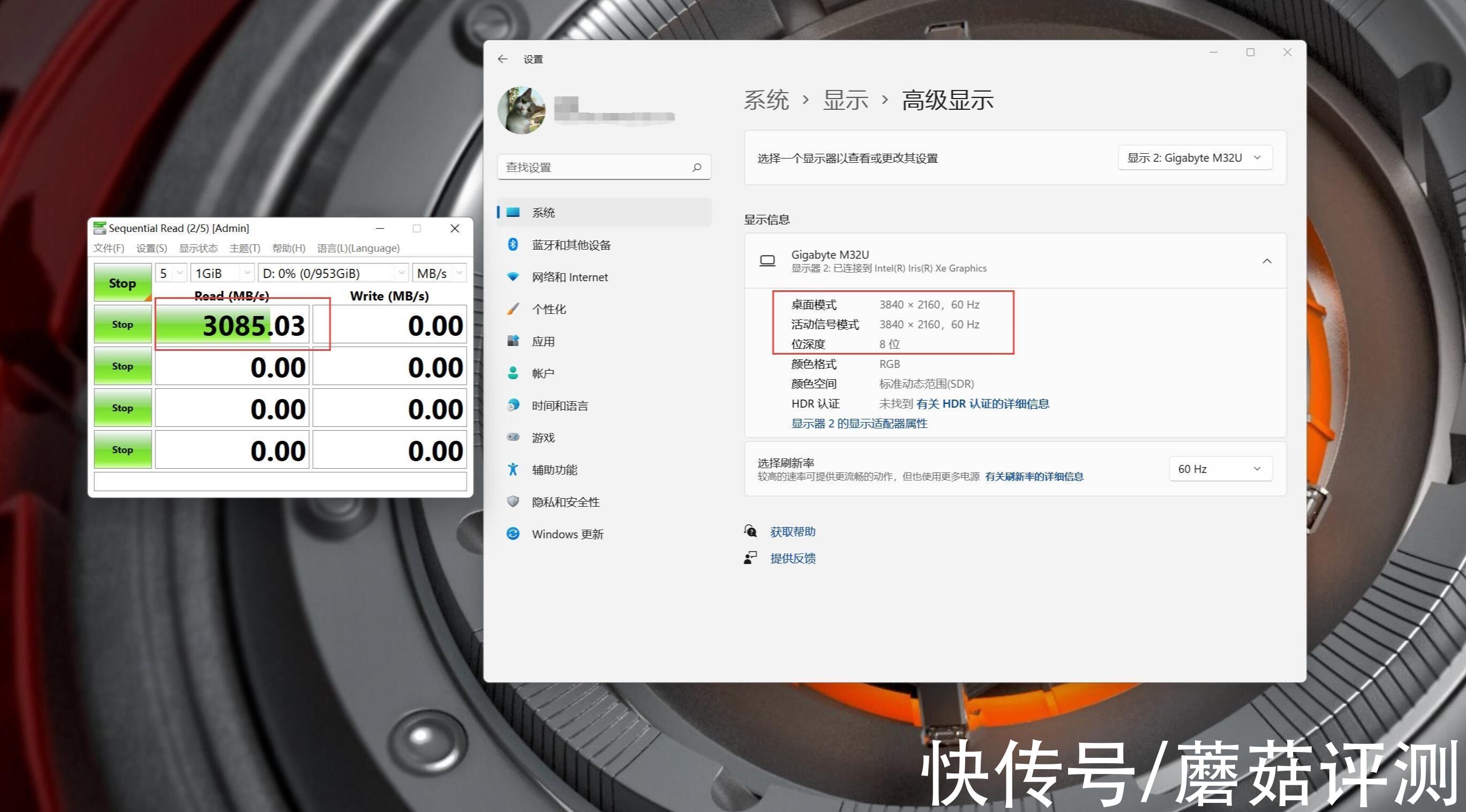Click the bottom Stop button in CrystalDiskMark
The width and height of the screenshot is (1466, 812).
click(x=122, y=449)
